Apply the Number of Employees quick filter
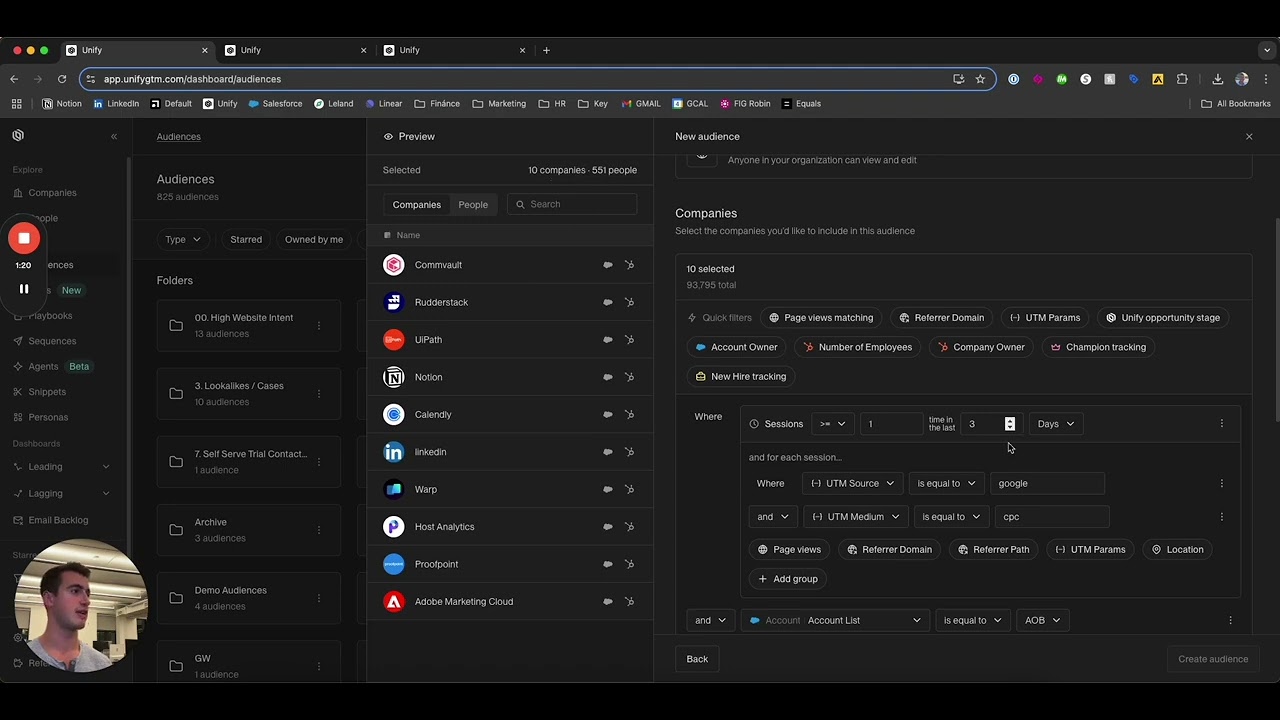 tap(858, 347)
